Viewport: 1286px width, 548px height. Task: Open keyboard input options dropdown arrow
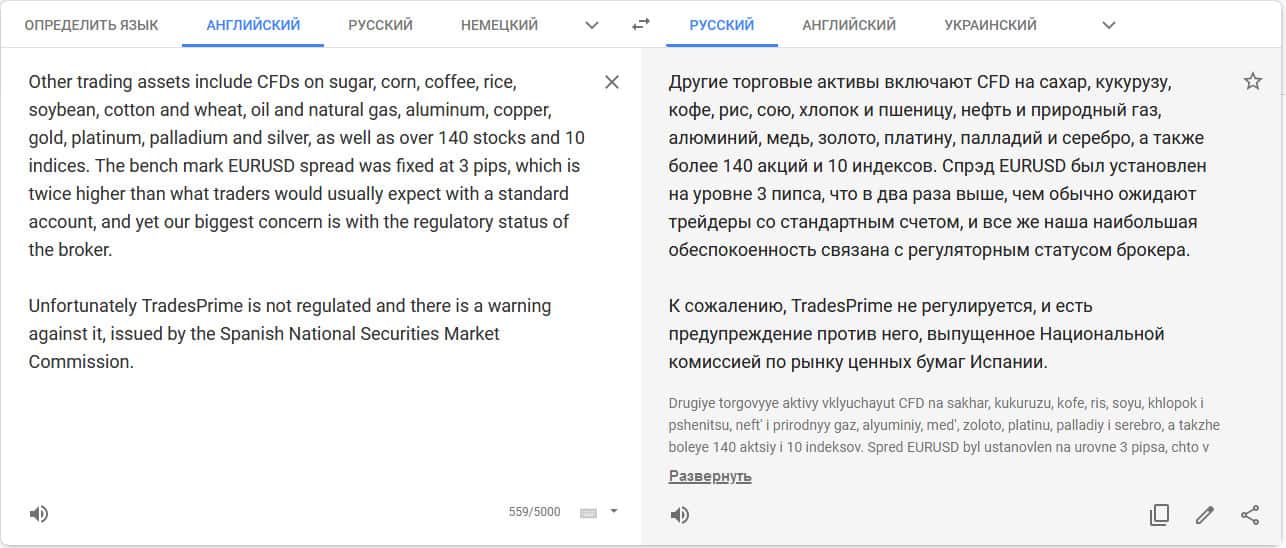614,511
